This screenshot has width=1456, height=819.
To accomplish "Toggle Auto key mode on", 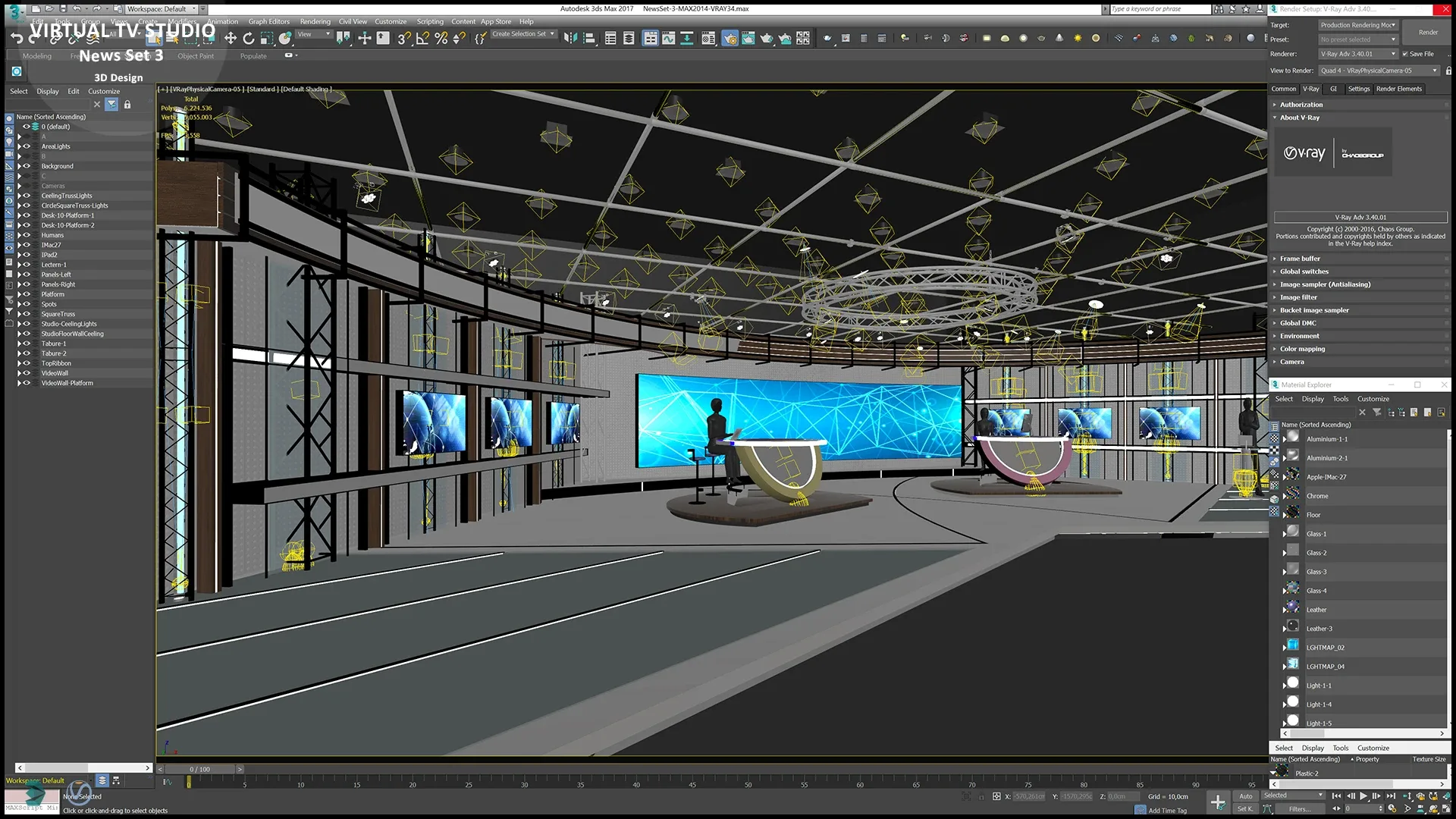I will 1245,795.
